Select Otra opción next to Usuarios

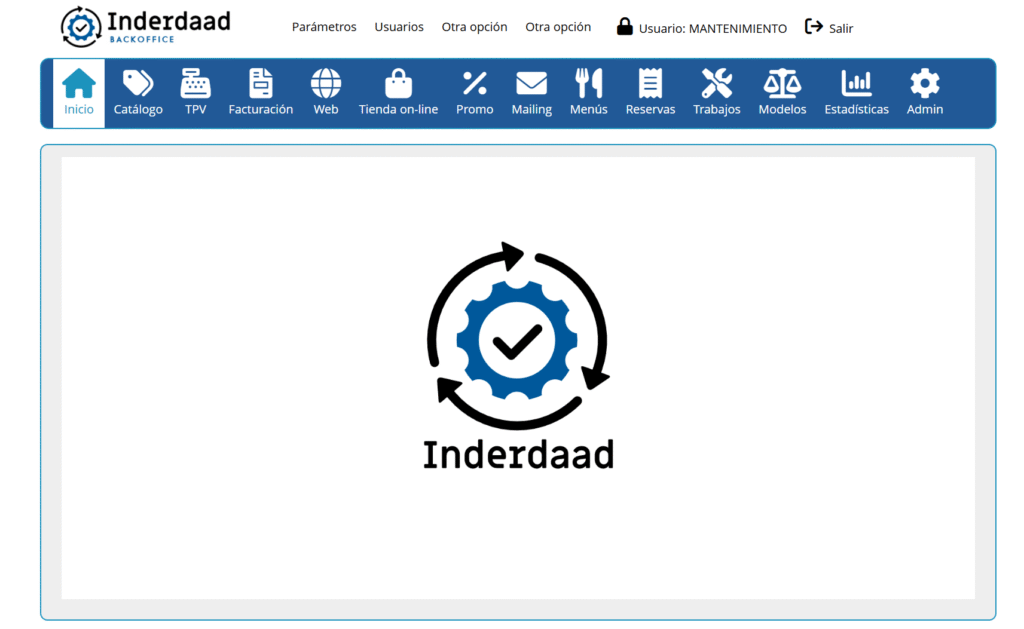click(475, 27)
